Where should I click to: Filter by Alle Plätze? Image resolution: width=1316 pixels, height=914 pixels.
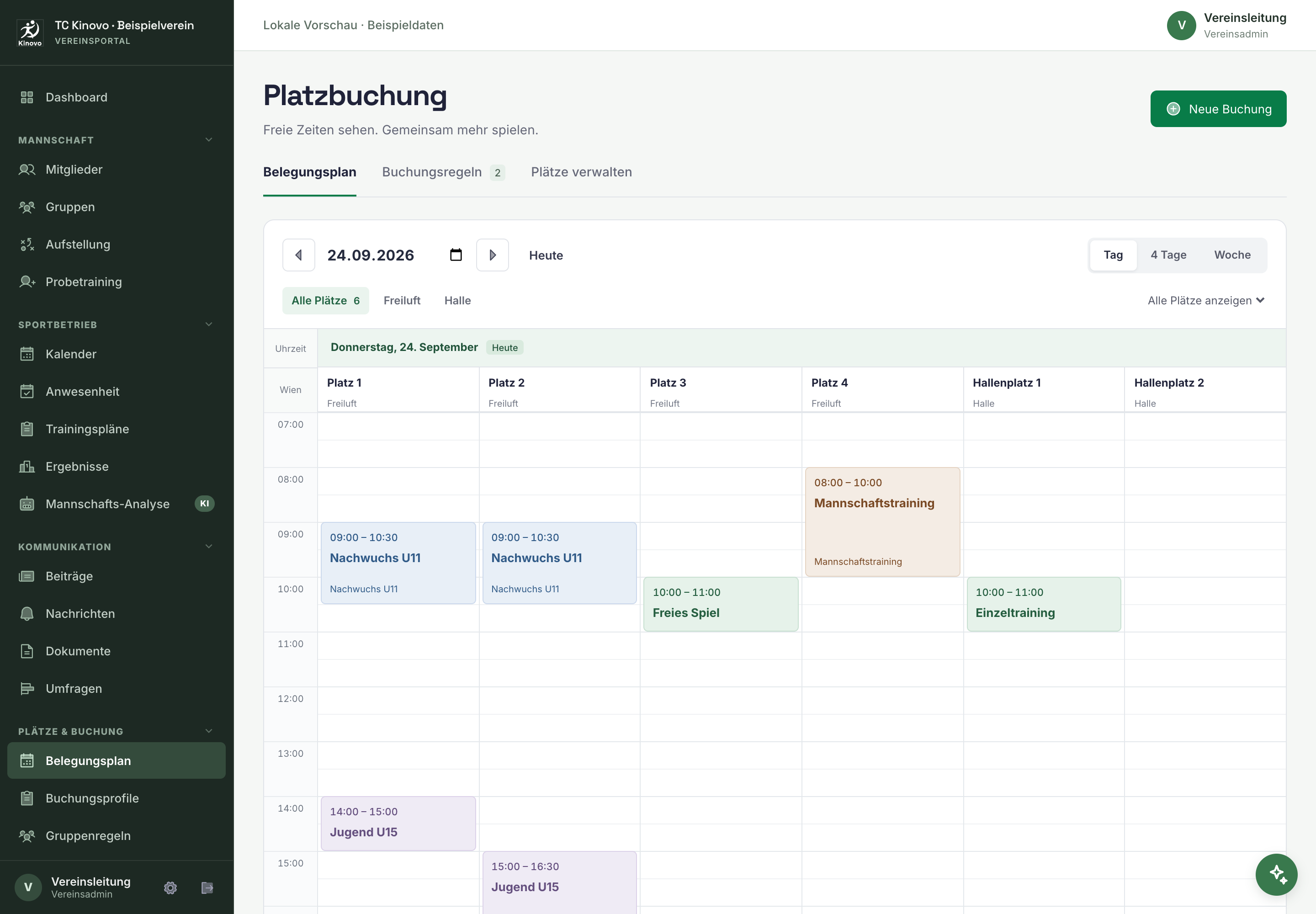(325, 301)
